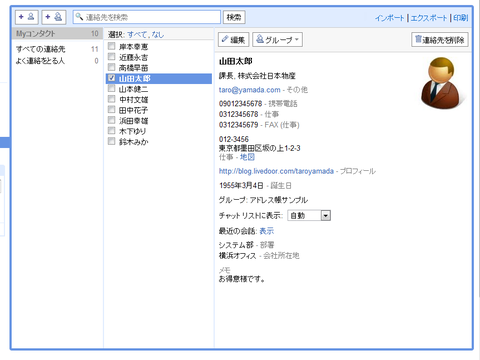Viewport: 480px width, 360px height.
Task: Click the fax number 0312345679
Action: [238, 125]
